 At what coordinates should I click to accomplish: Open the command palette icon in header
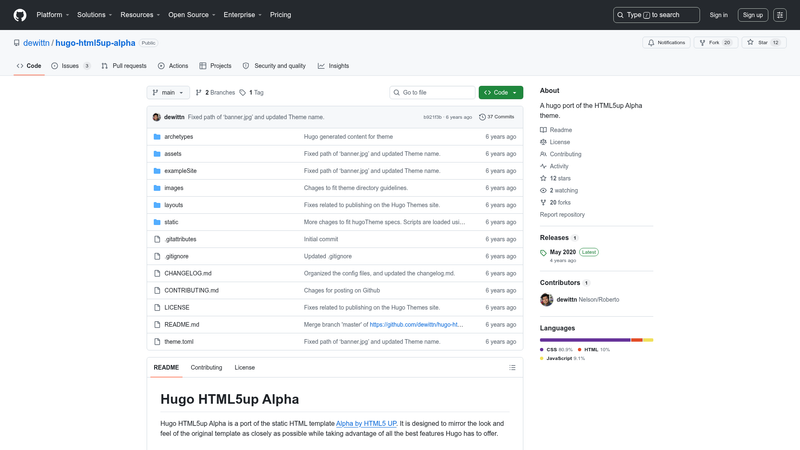(x=780, y=15)
